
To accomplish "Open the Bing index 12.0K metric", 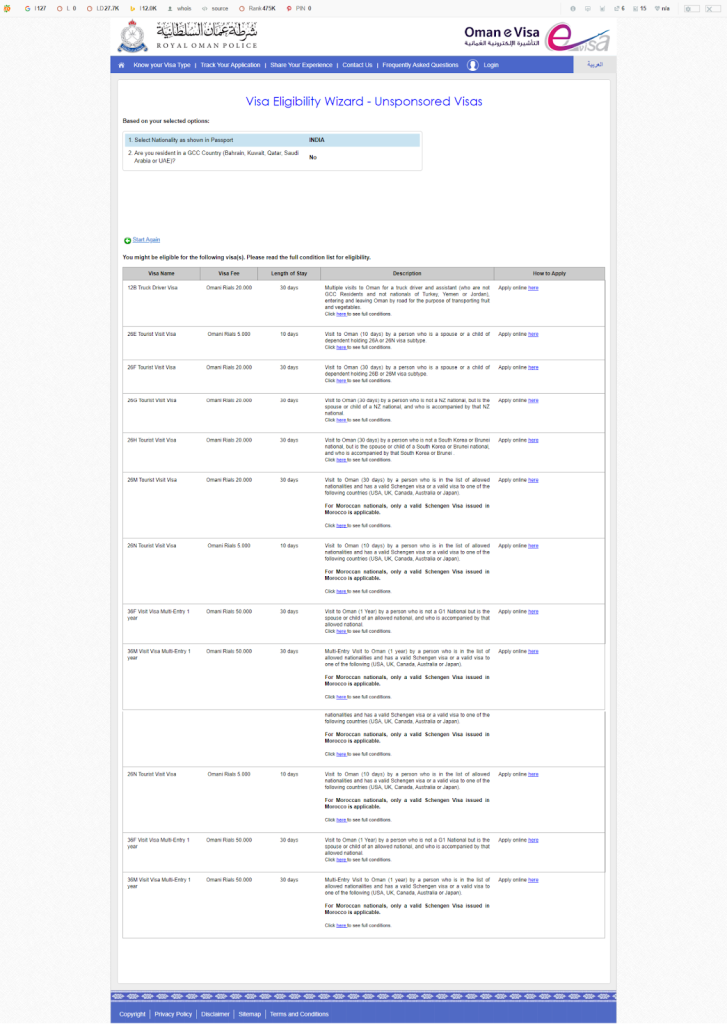I will tap(143, 8).
